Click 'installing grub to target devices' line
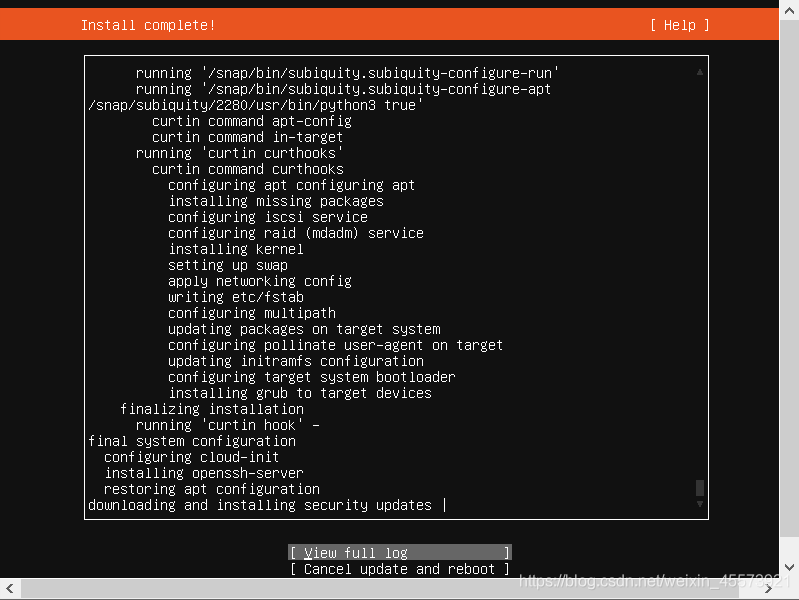Screen dimensions: 799x600 pos(300,393)
